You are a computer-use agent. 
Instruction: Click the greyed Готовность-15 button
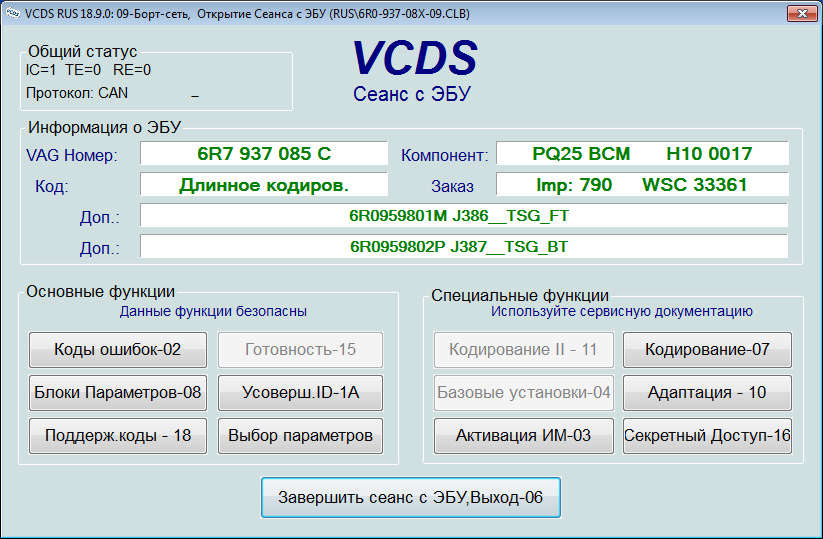300,350
